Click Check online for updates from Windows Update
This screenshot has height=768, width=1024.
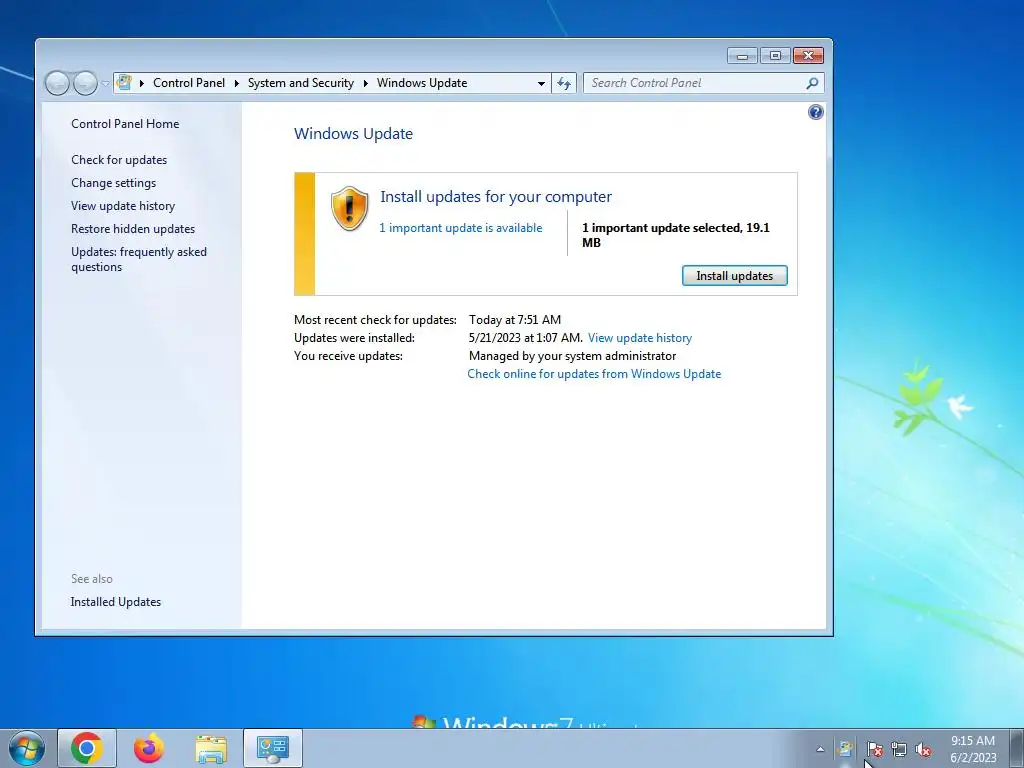pyautogui.click(x=594, y=374)
